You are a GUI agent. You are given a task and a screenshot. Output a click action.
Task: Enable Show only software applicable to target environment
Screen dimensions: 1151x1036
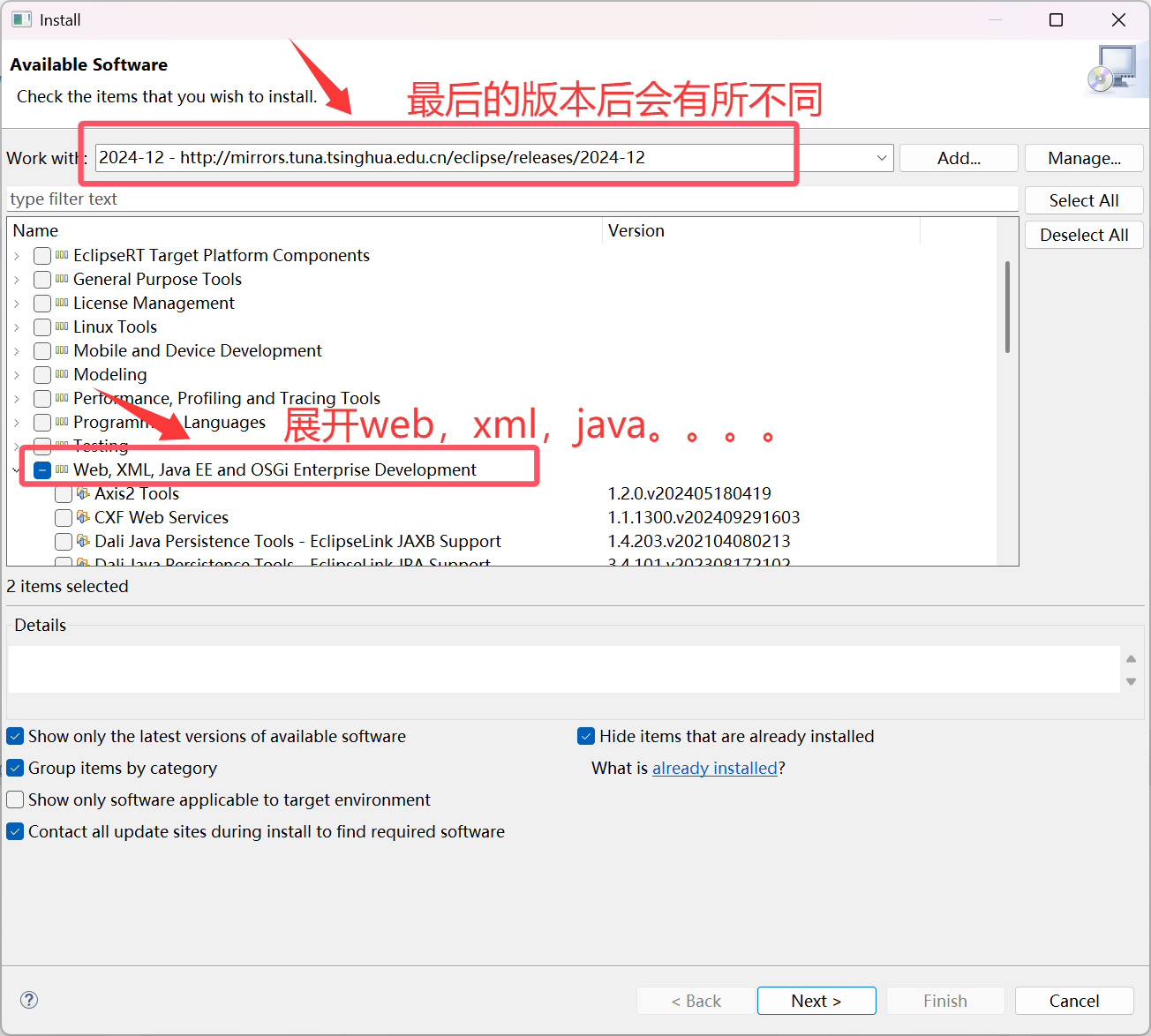click(x=15, y=800)
